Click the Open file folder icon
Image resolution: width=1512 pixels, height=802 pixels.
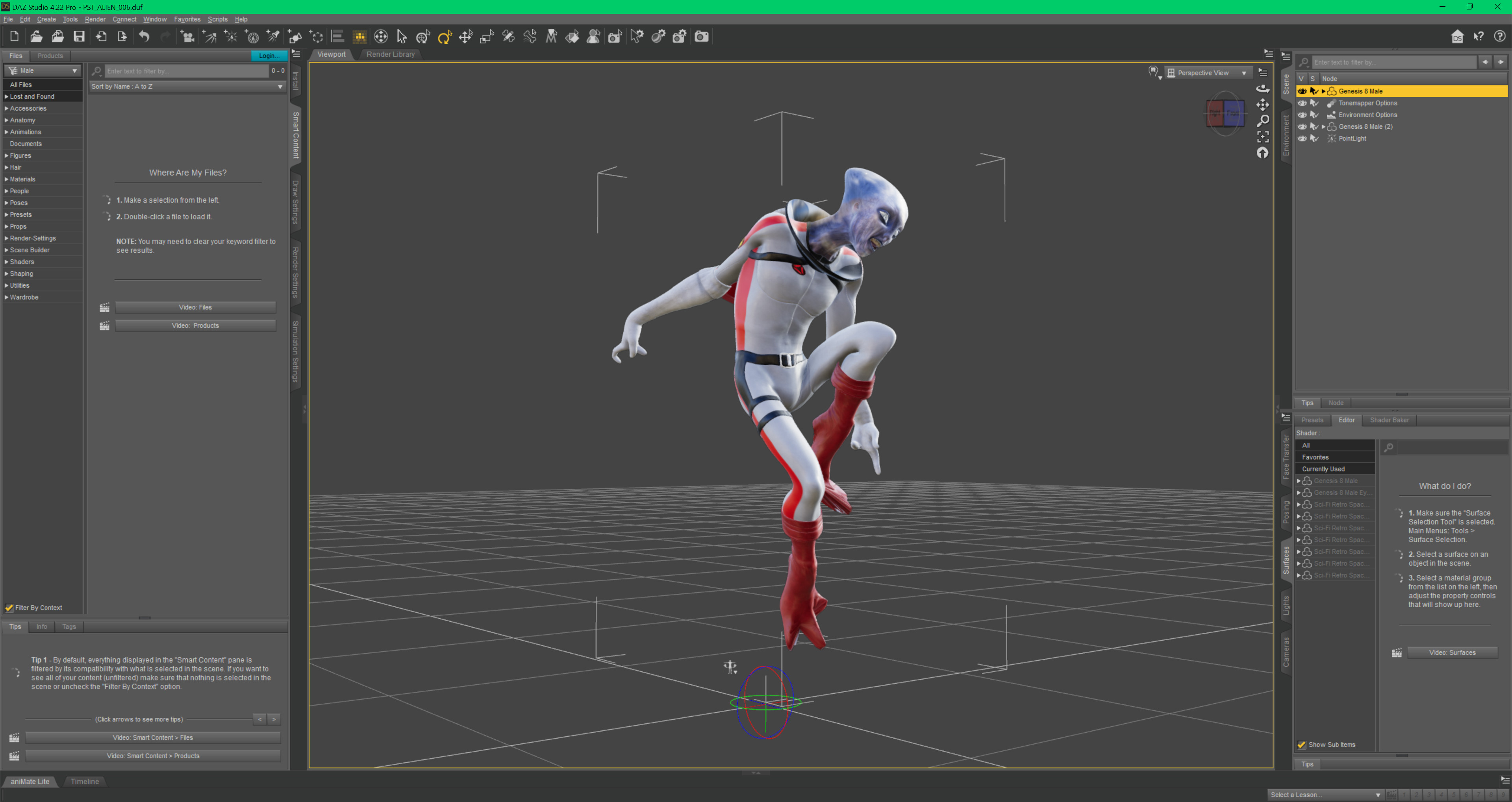pos(36,36)
